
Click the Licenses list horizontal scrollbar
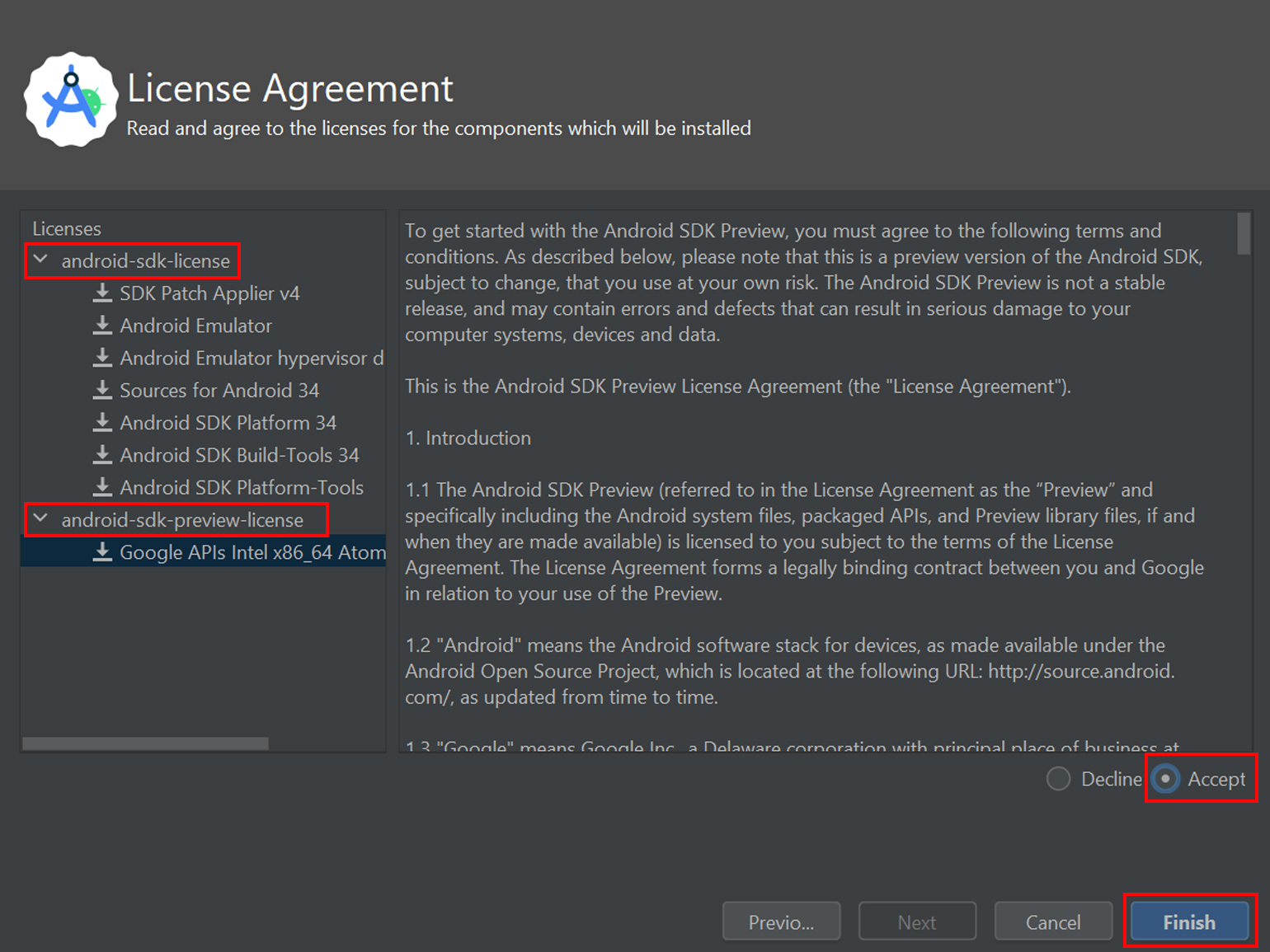point(145,743)
